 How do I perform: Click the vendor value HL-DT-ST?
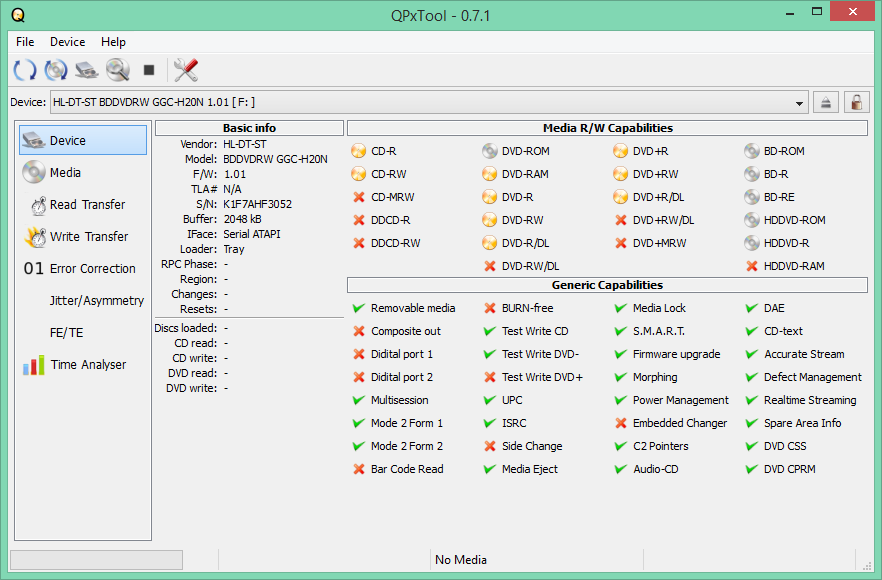[245, 144]
